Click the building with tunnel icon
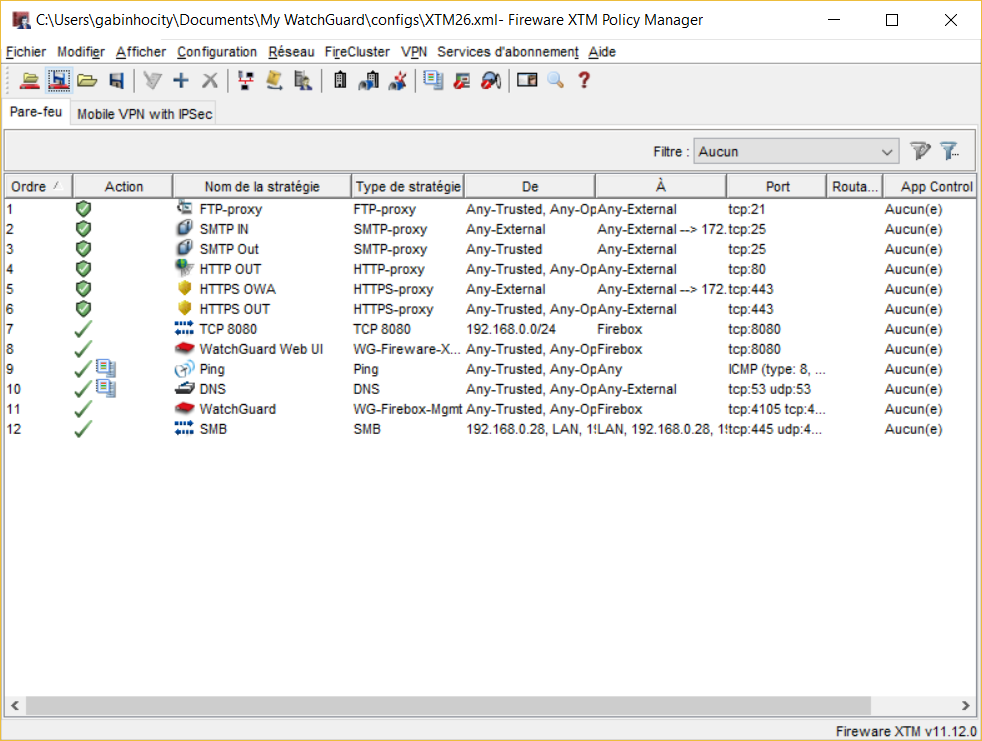Image resolution: width=982 pixels, height=741 pixels. tap(369, 80)
